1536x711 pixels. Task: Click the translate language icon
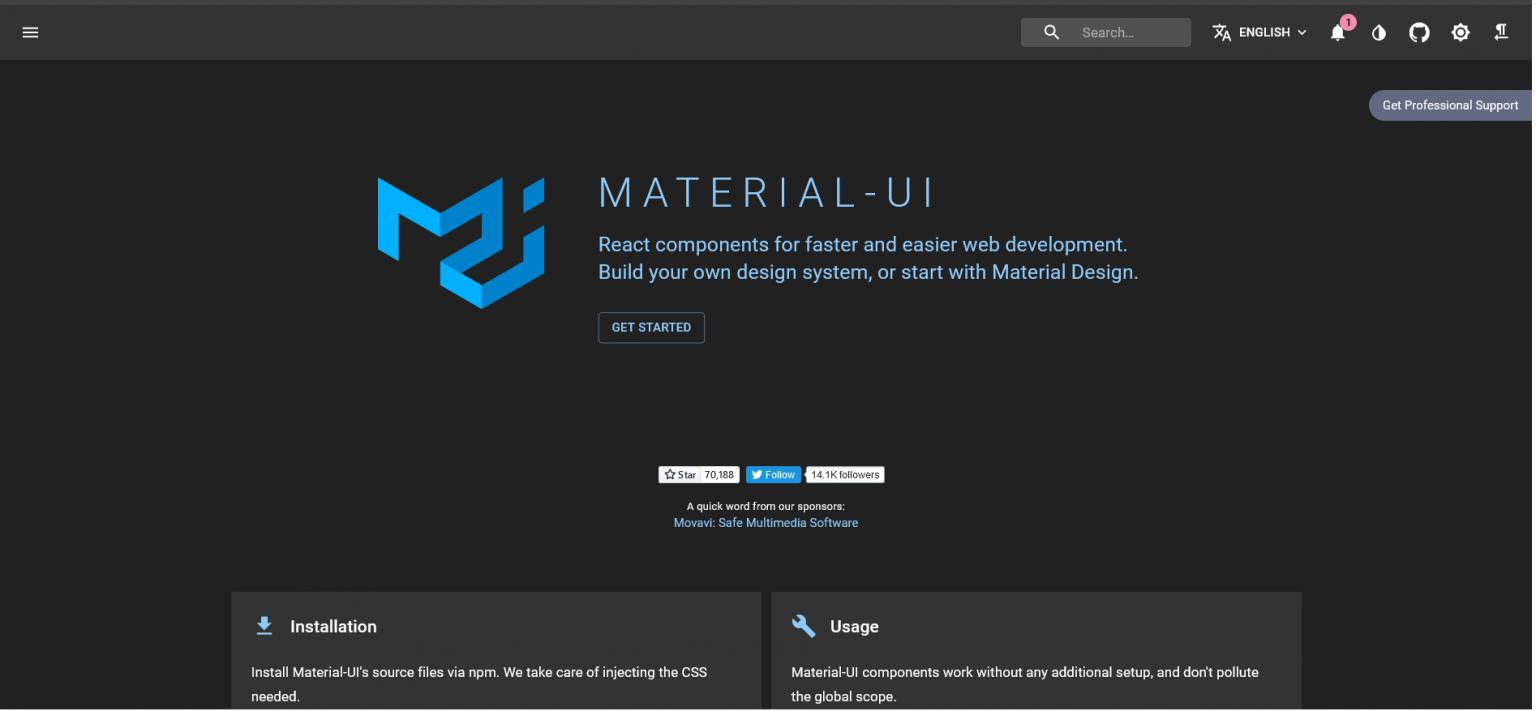pyautogui.click(x=1221, y=32)
